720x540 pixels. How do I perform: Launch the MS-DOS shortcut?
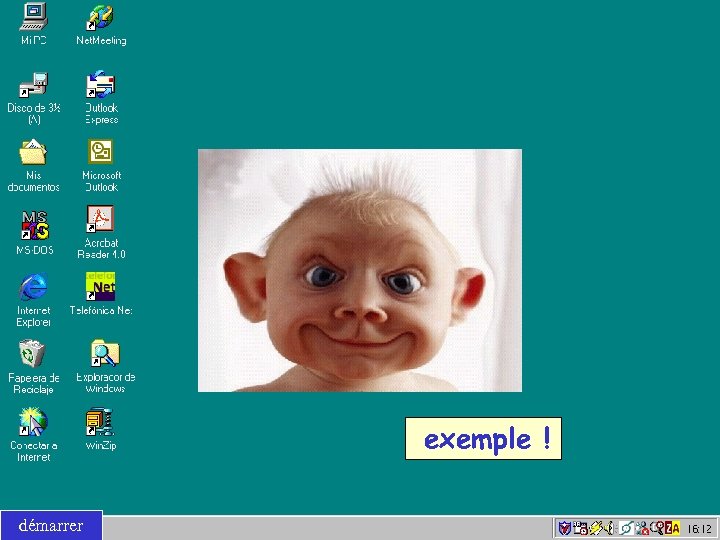click(34, 233)
